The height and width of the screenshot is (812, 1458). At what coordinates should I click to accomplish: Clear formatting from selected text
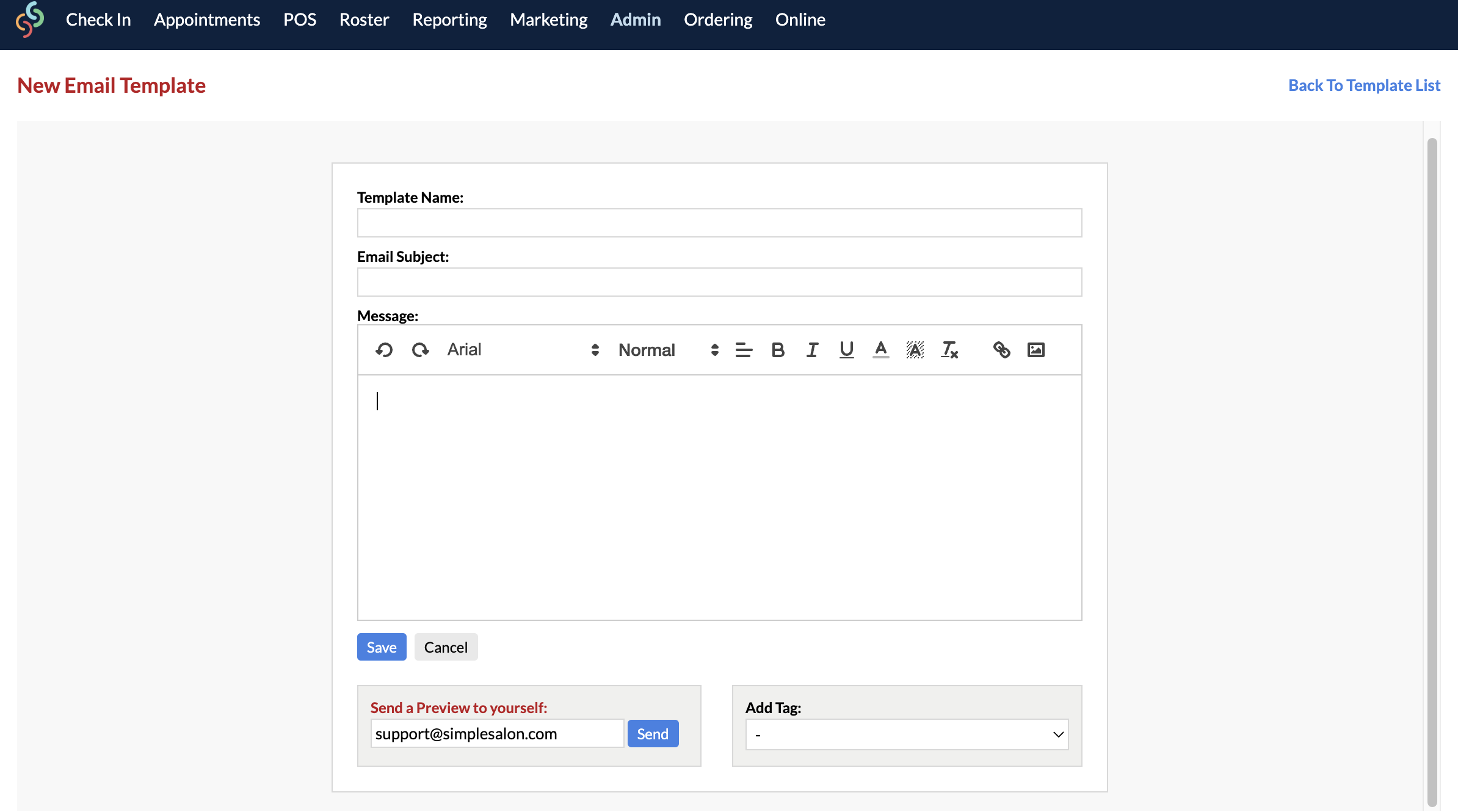(949, 350)
